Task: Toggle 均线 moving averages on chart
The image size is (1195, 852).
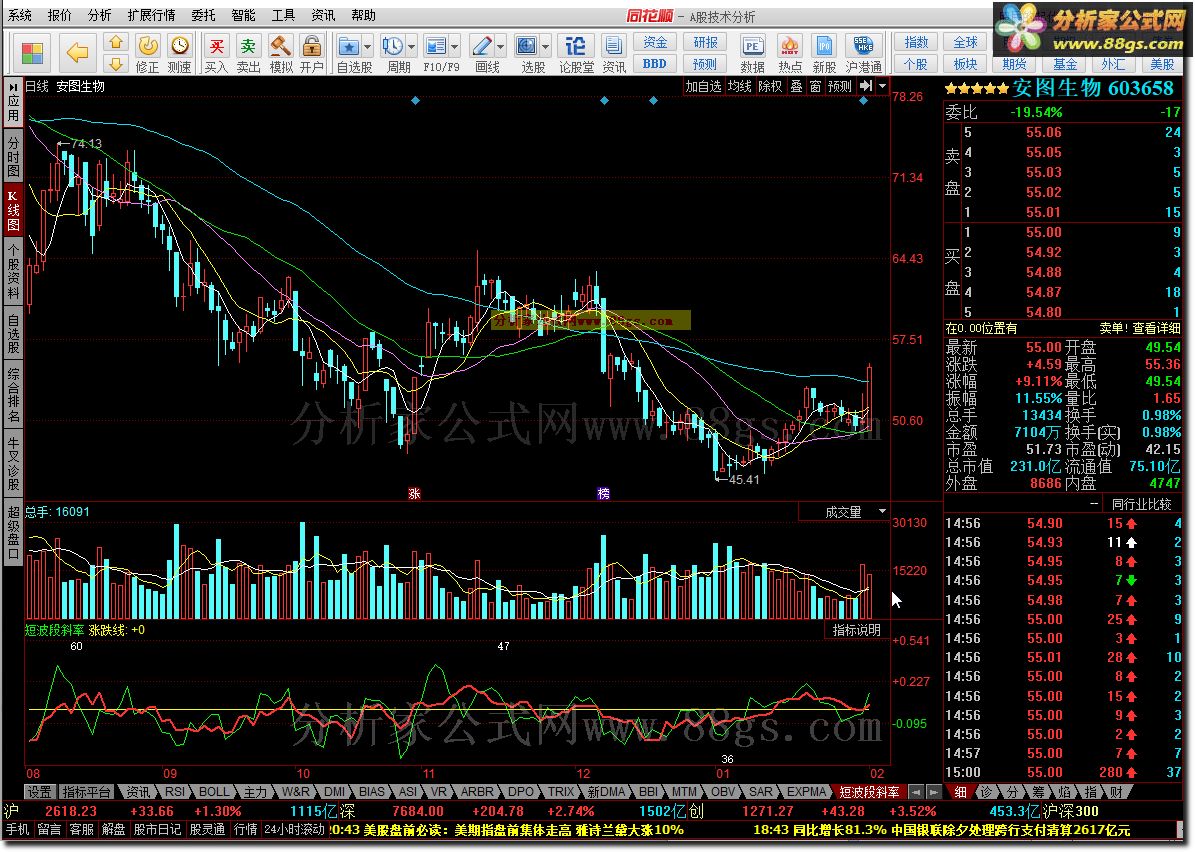Action: [739, 86]
